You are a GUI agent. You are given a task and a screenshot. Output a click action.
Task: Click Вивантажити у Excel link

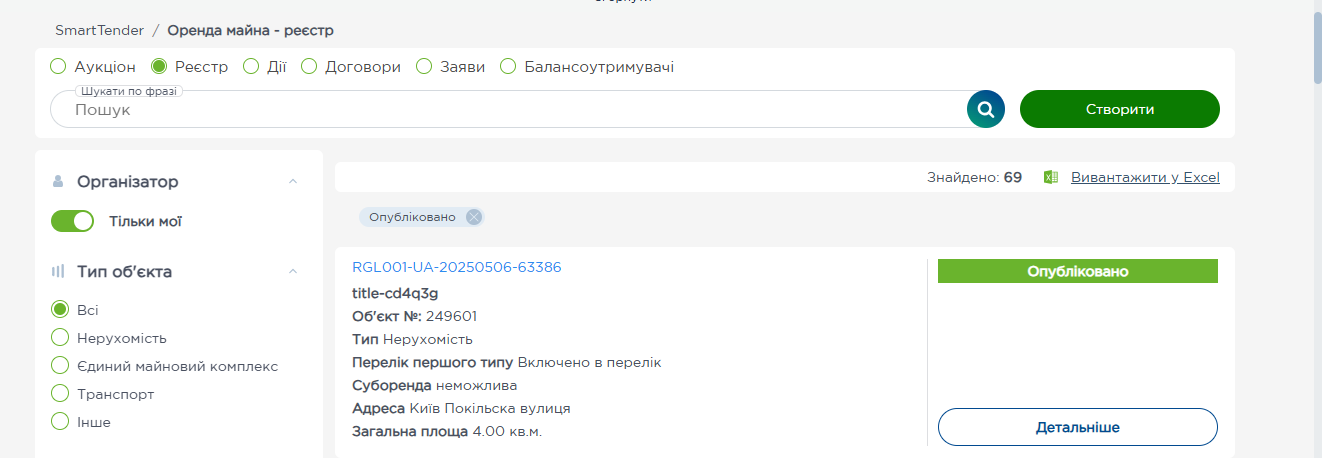[1145, 177]
